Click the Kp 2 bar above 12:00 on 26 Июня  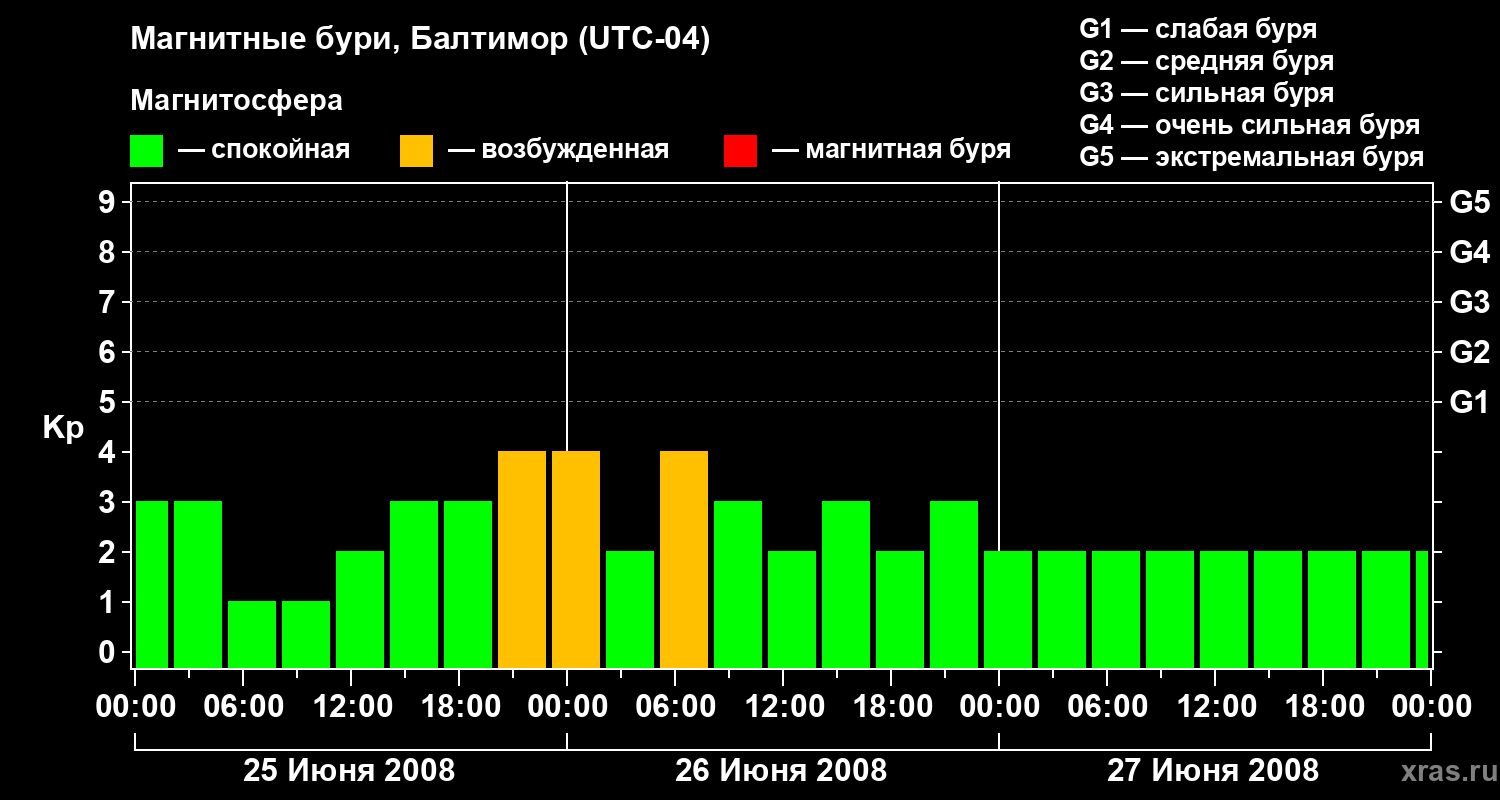point(792,609)
